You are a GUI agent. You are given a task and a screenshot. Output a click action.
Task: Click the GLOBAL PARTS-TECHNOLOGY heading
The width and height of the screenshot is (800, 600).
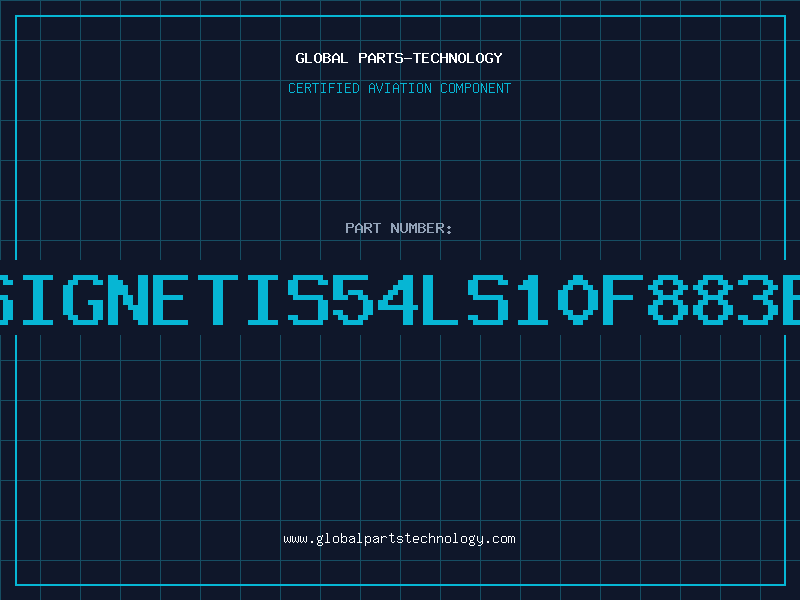399,58
